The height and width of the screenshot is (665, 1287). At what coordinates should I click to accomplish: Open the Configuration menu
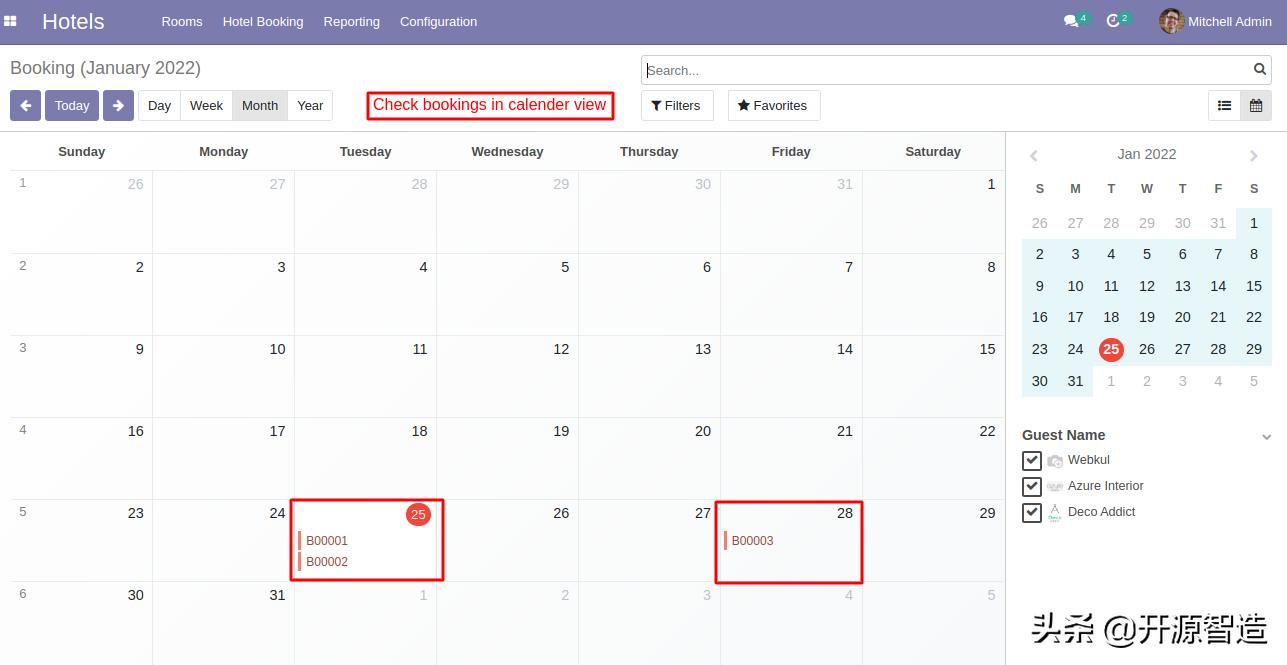[x=438, y=21]
